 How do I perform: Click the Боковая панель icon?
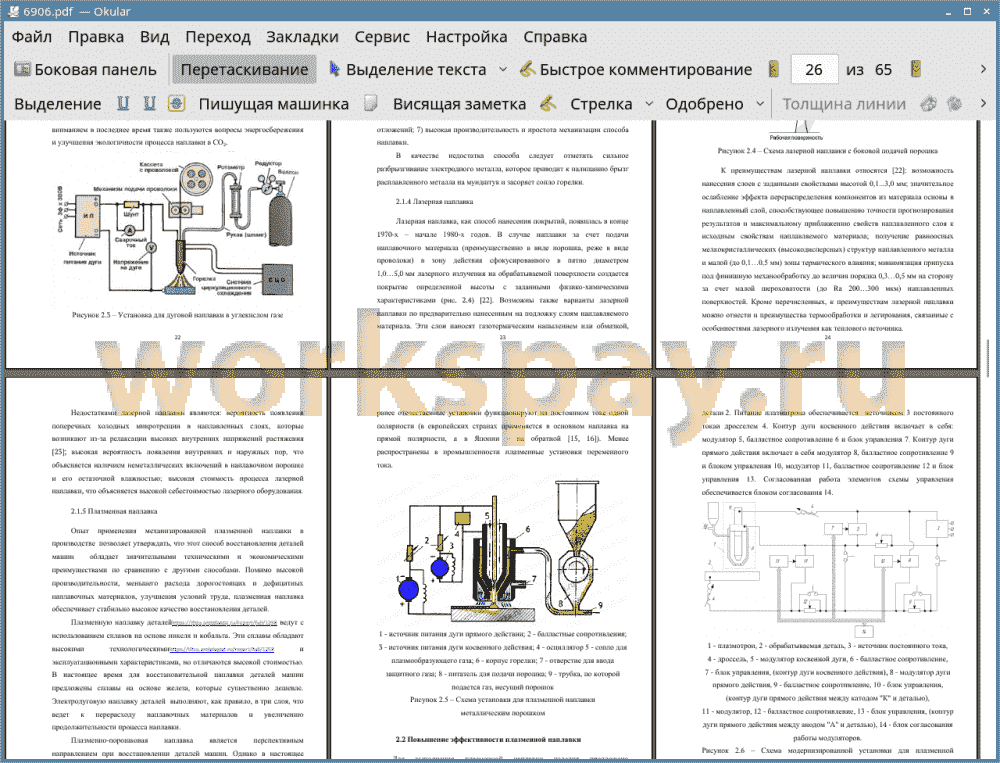22,69
